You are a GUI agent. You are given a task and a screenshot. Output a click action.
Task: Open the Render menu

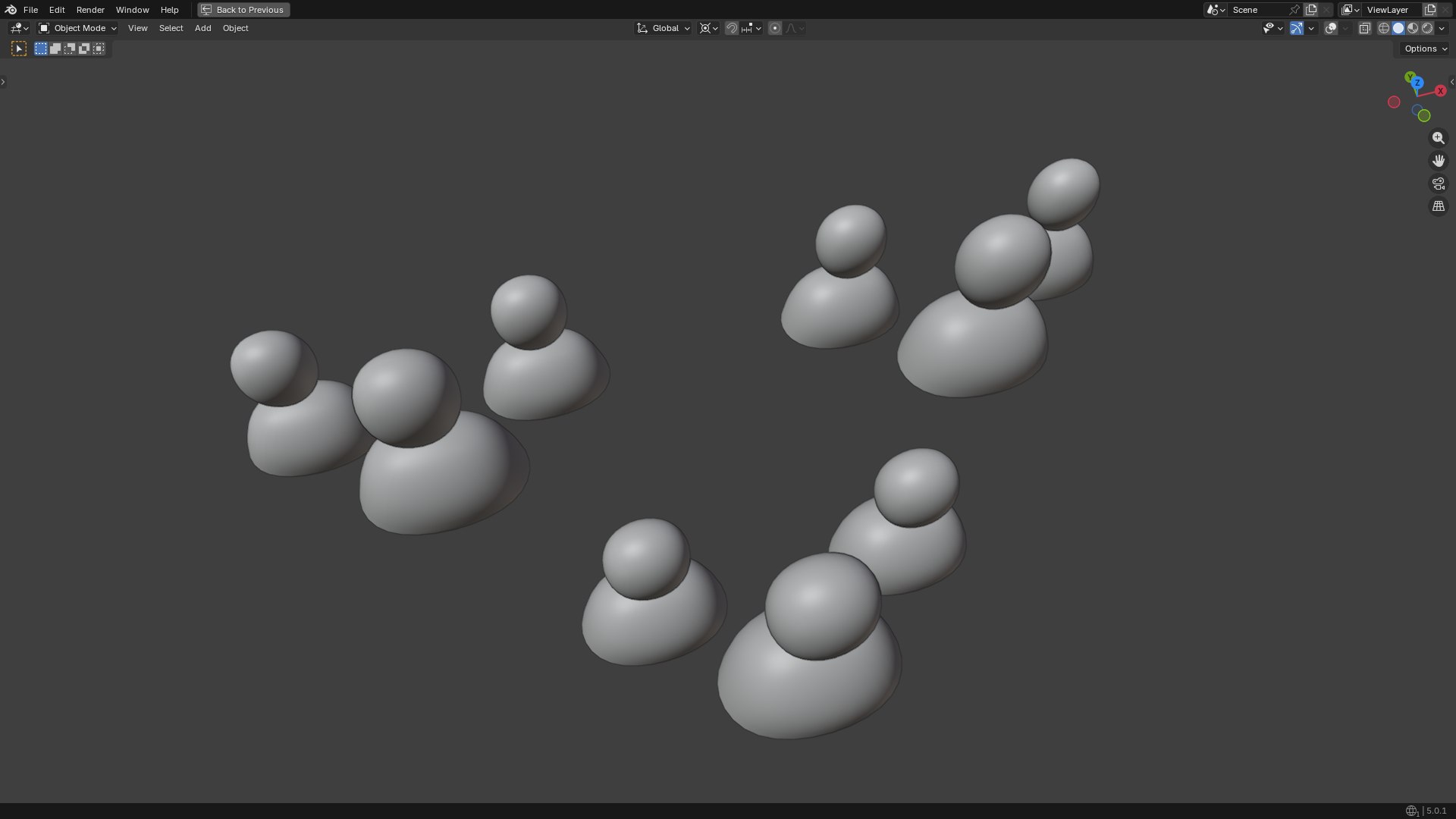tap(90, 10)
